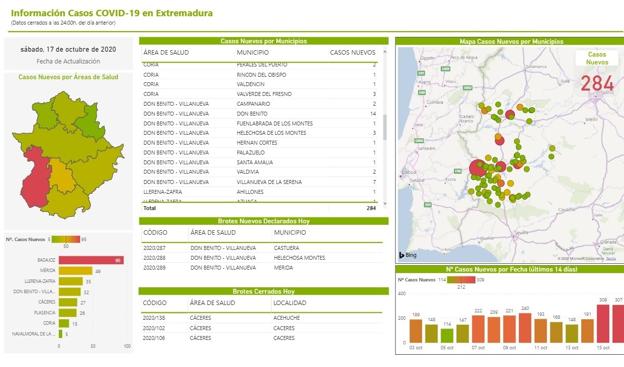
Task: Select the 07 oct bar labeled 222
Action: tap(478, 329)
